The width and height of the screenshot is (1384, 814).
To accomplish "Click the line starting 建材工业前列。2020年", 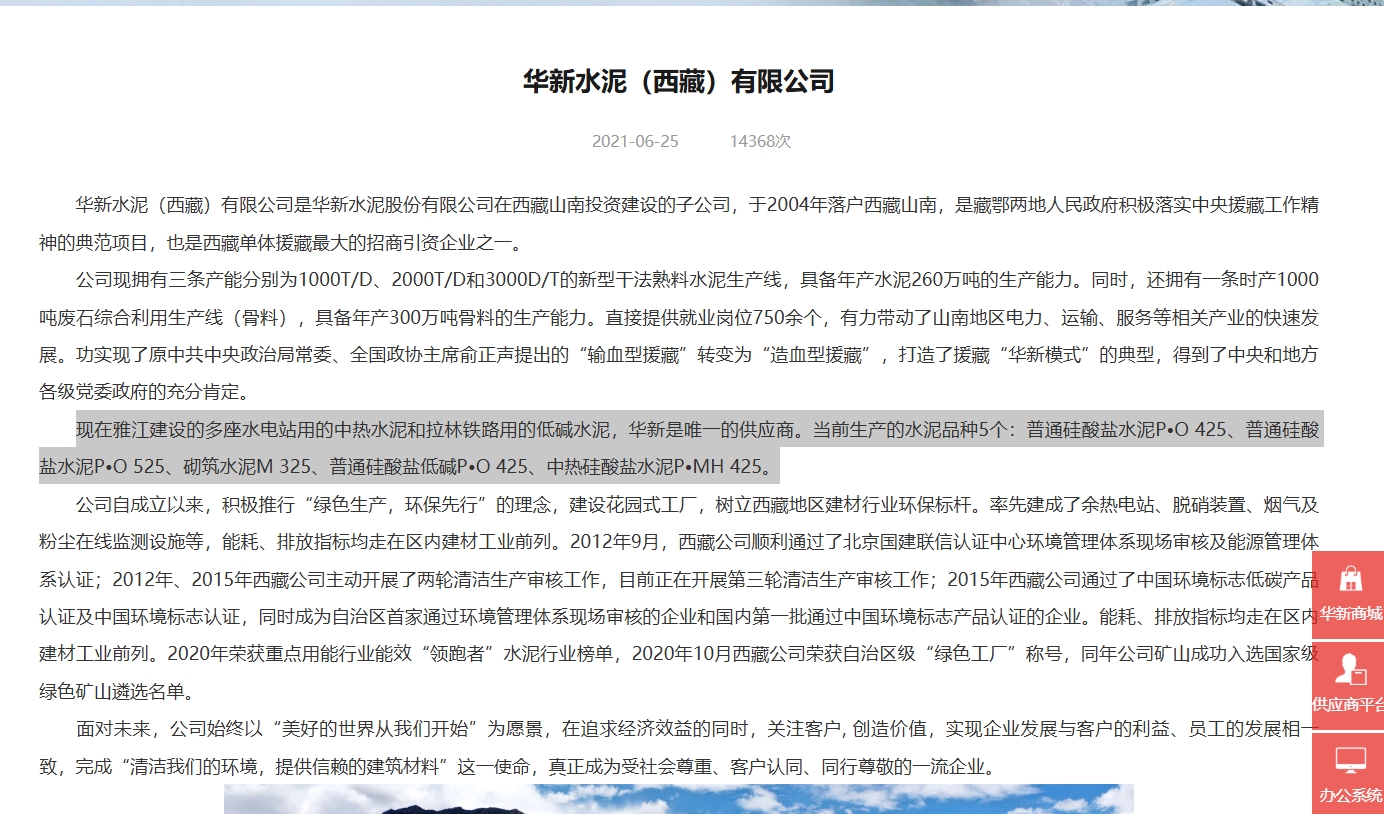I will tap(679, 654).
